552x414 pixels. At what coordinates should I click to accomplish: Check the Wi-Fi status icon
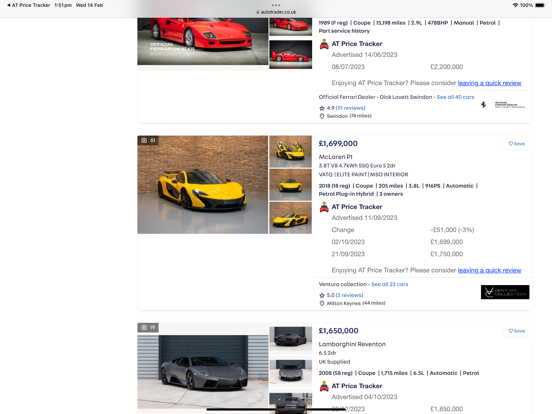coord(515,5)
